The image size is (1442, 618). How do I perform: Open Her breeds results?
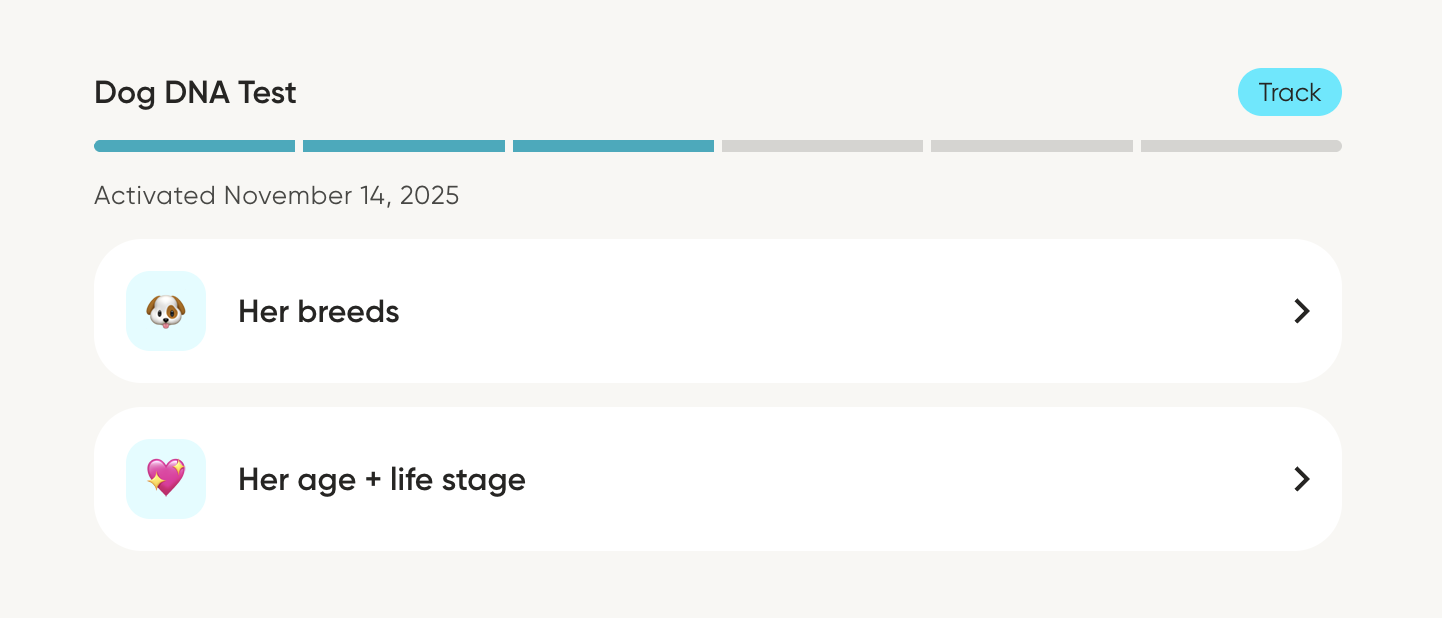point(718,311)
